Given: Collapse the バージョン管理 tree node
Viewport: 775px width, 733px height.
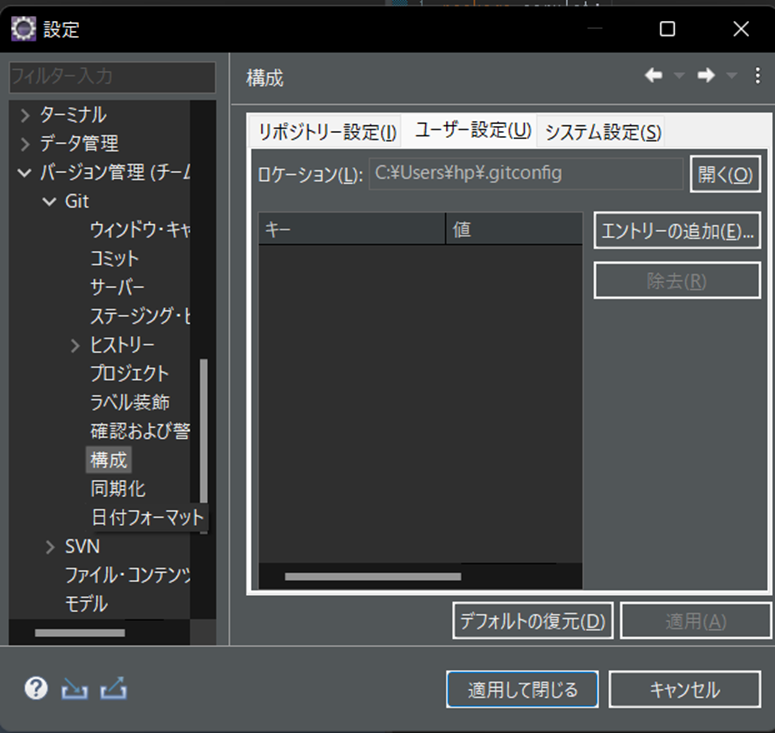Looking at the screenshot, I should tap(24, 172).
